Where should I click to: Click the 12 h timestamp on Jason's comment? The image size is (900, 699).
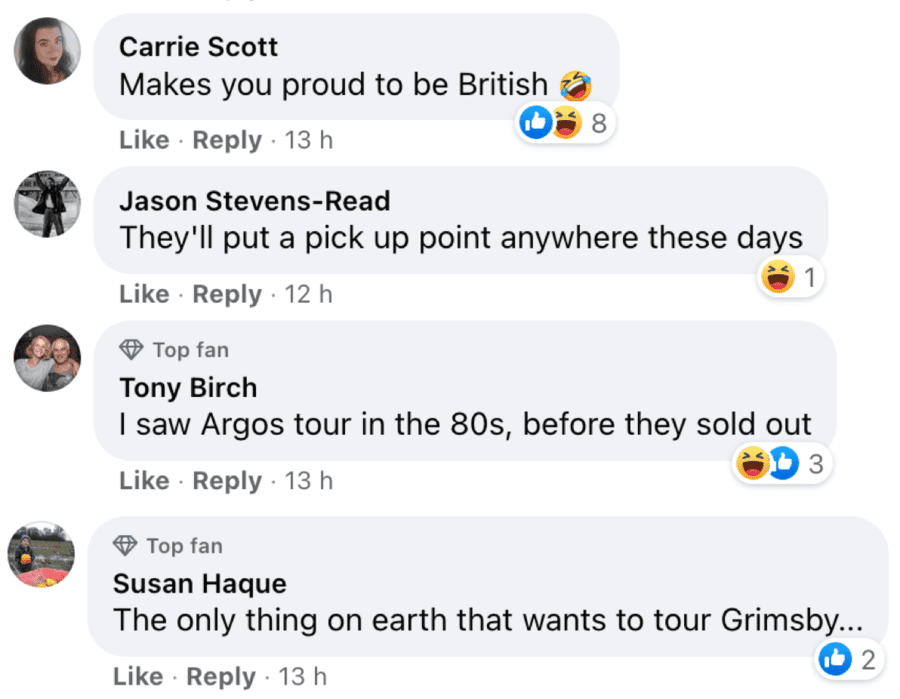click(308, 294)
